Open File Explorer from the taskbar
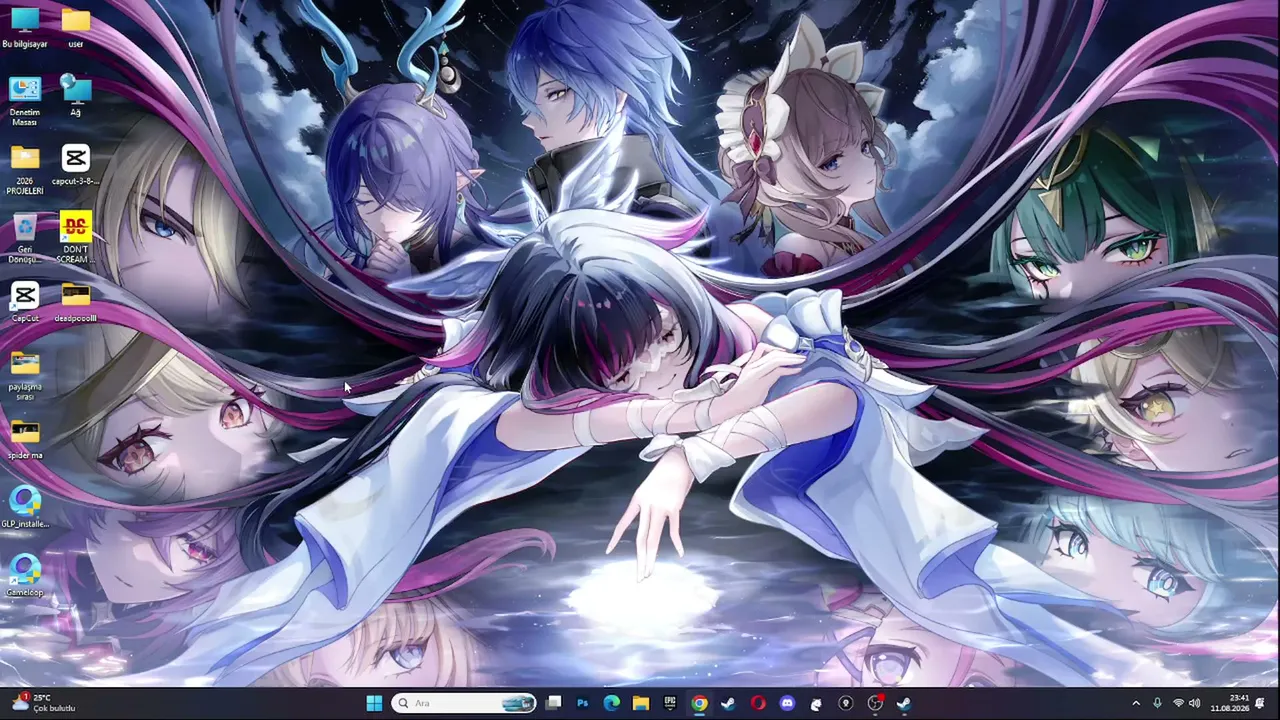Screen dimensions: 1280x720 pos(641,703)
